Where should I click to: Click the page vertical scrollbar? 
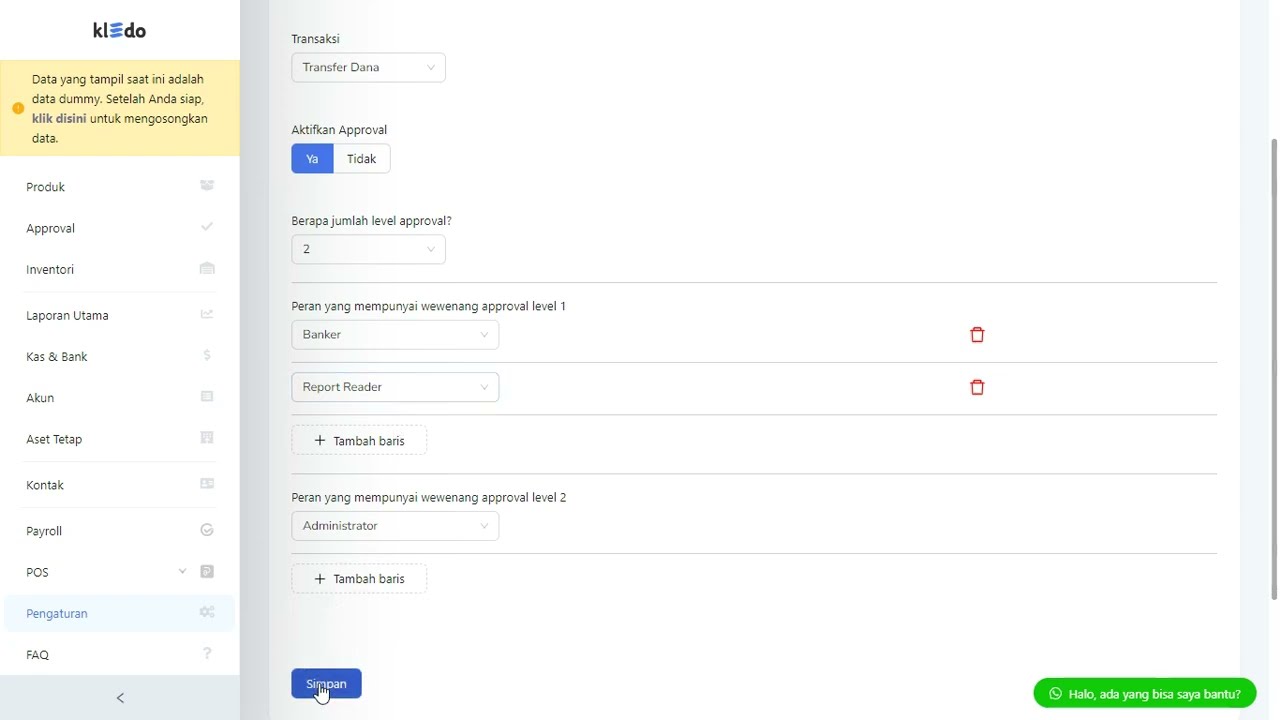[1274, 370]
